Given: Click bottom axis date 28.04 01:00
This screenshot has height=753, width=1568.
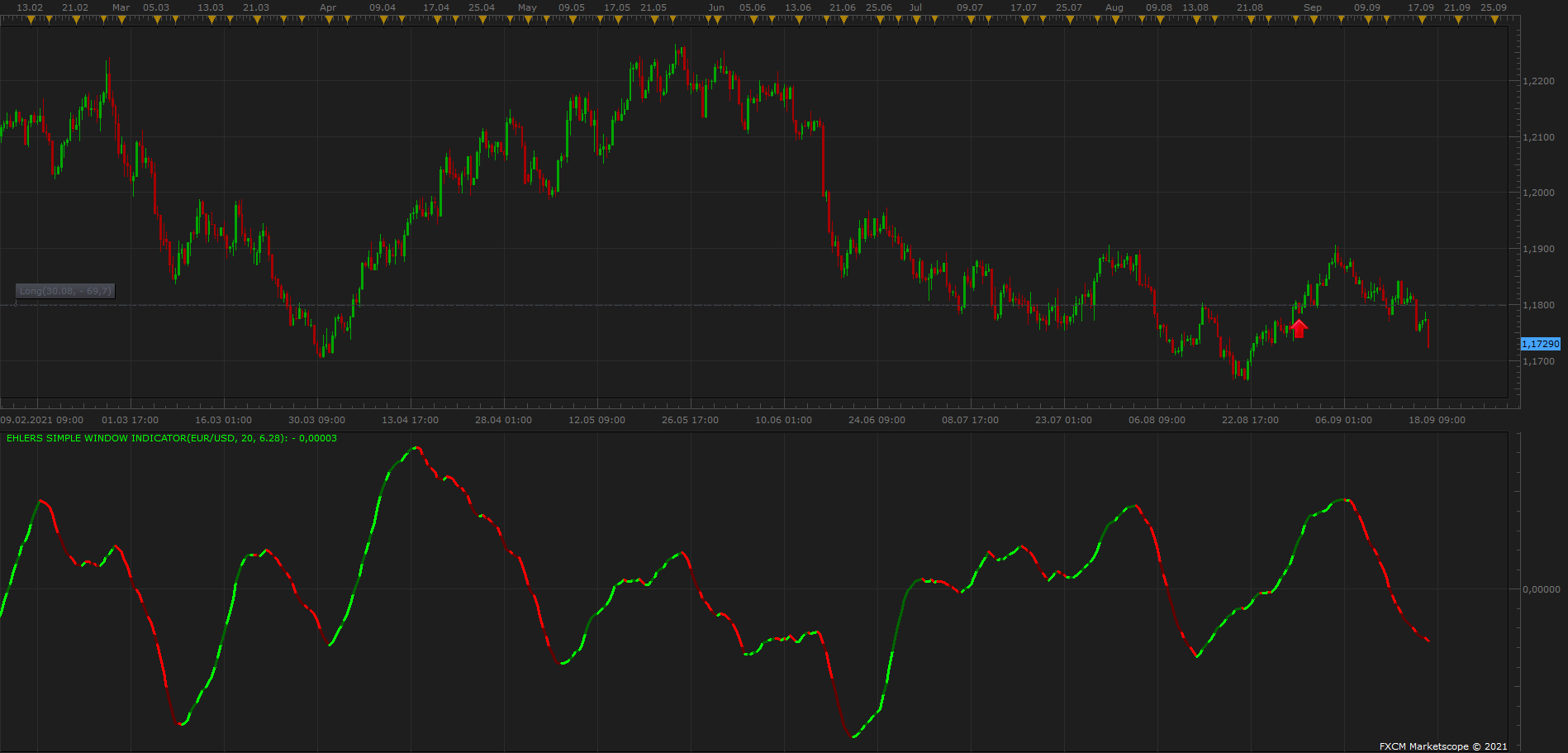Looking at the screenshot, I should click(x=504, y=420).
